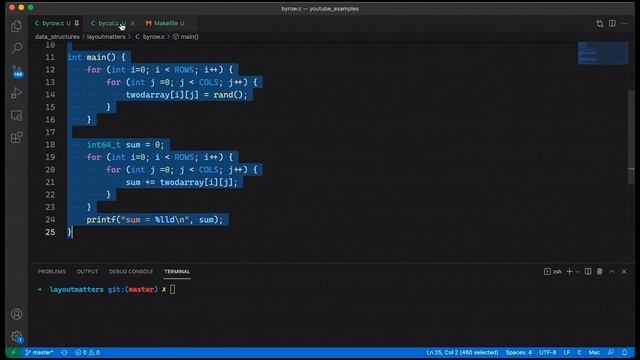Click line number 17 in gutter
Screen dimensions: 640x360
tap(50, 132)
